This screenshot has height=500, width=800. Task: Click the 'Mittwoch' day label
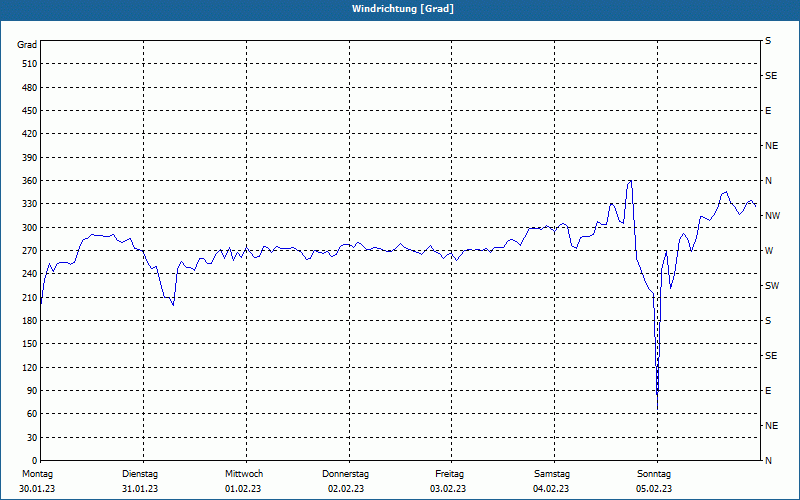244,474
